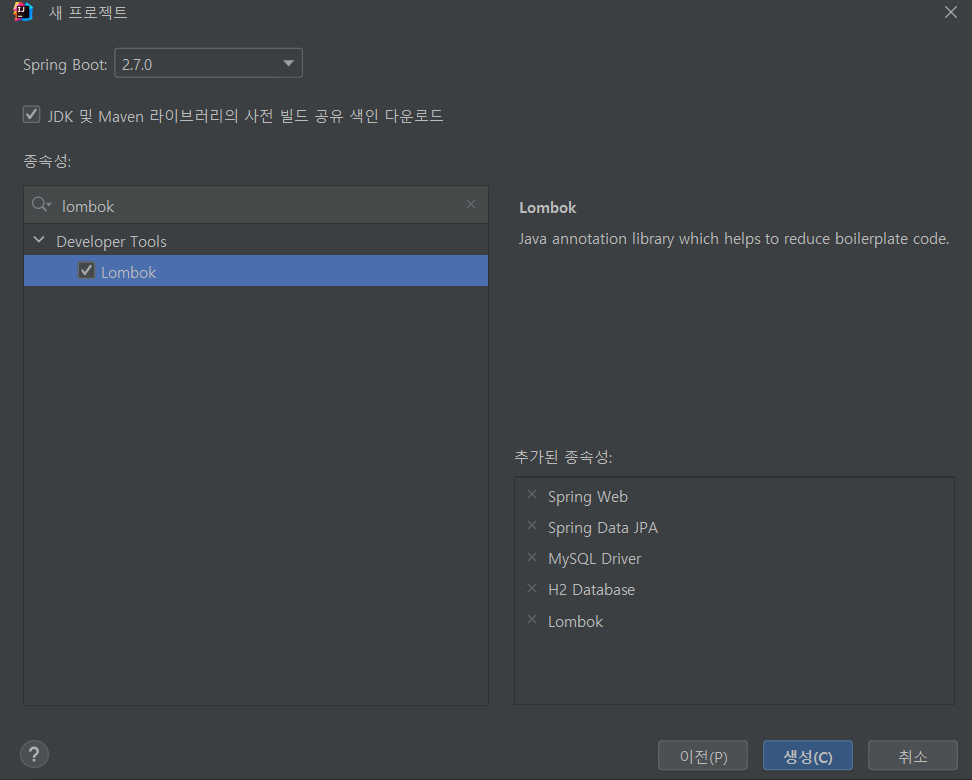Uncheck the Lombok dependency checkbox
Viewport: 972px width, 780px height.
(x=86, y=270)
